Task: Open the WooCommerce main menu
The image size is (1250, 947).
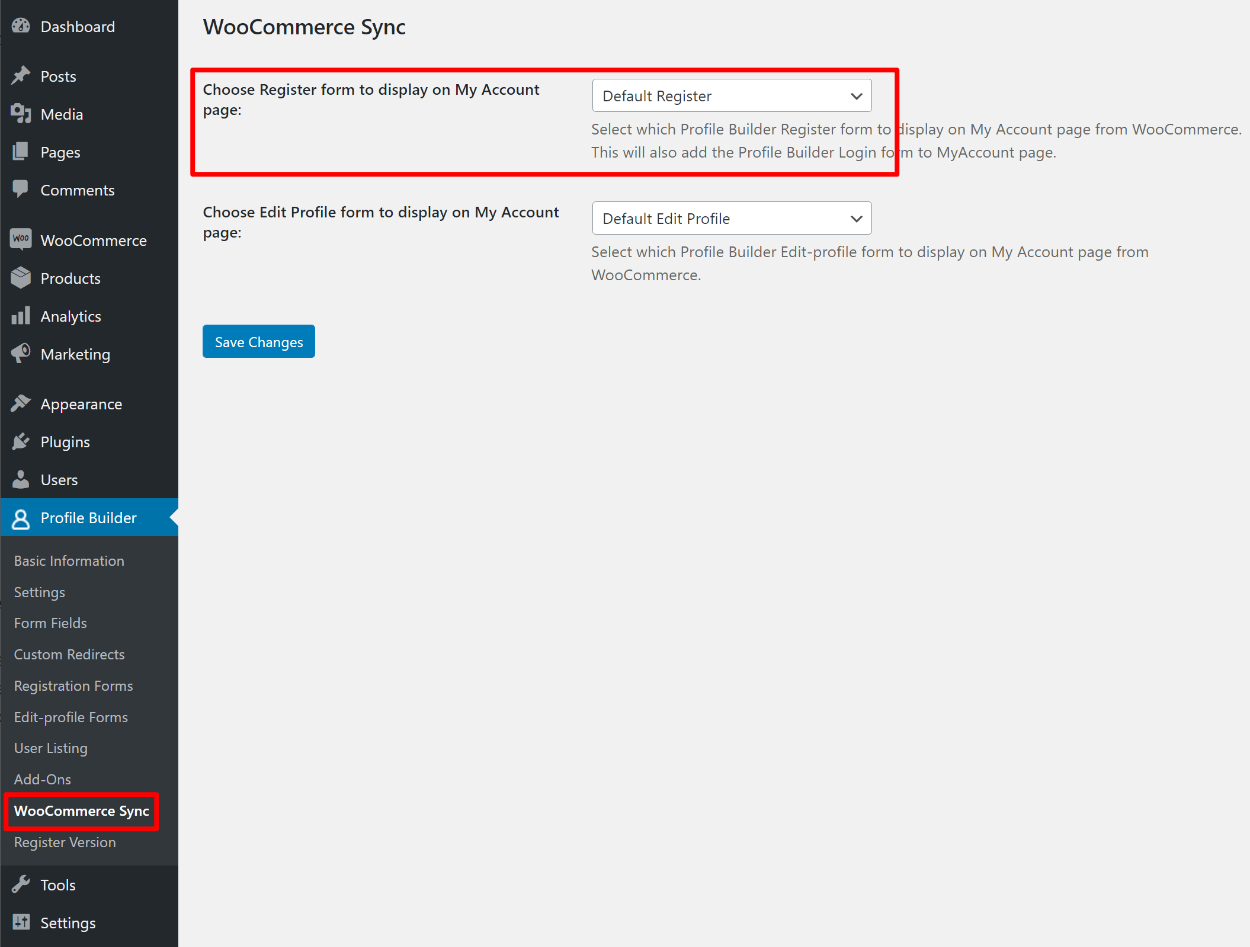Action: tap(89, 240)
